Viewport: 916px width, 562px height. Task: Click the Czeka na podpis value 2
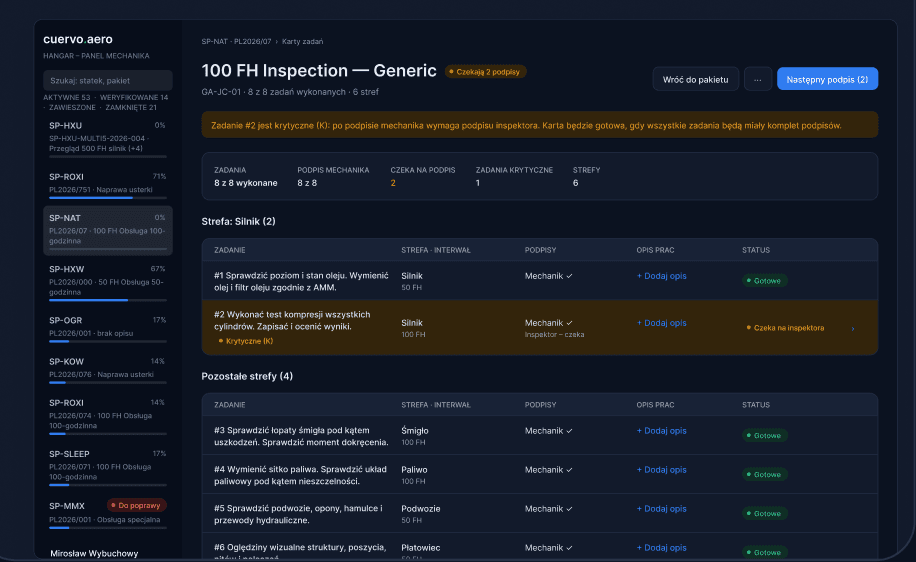click(x=393, y=183)
